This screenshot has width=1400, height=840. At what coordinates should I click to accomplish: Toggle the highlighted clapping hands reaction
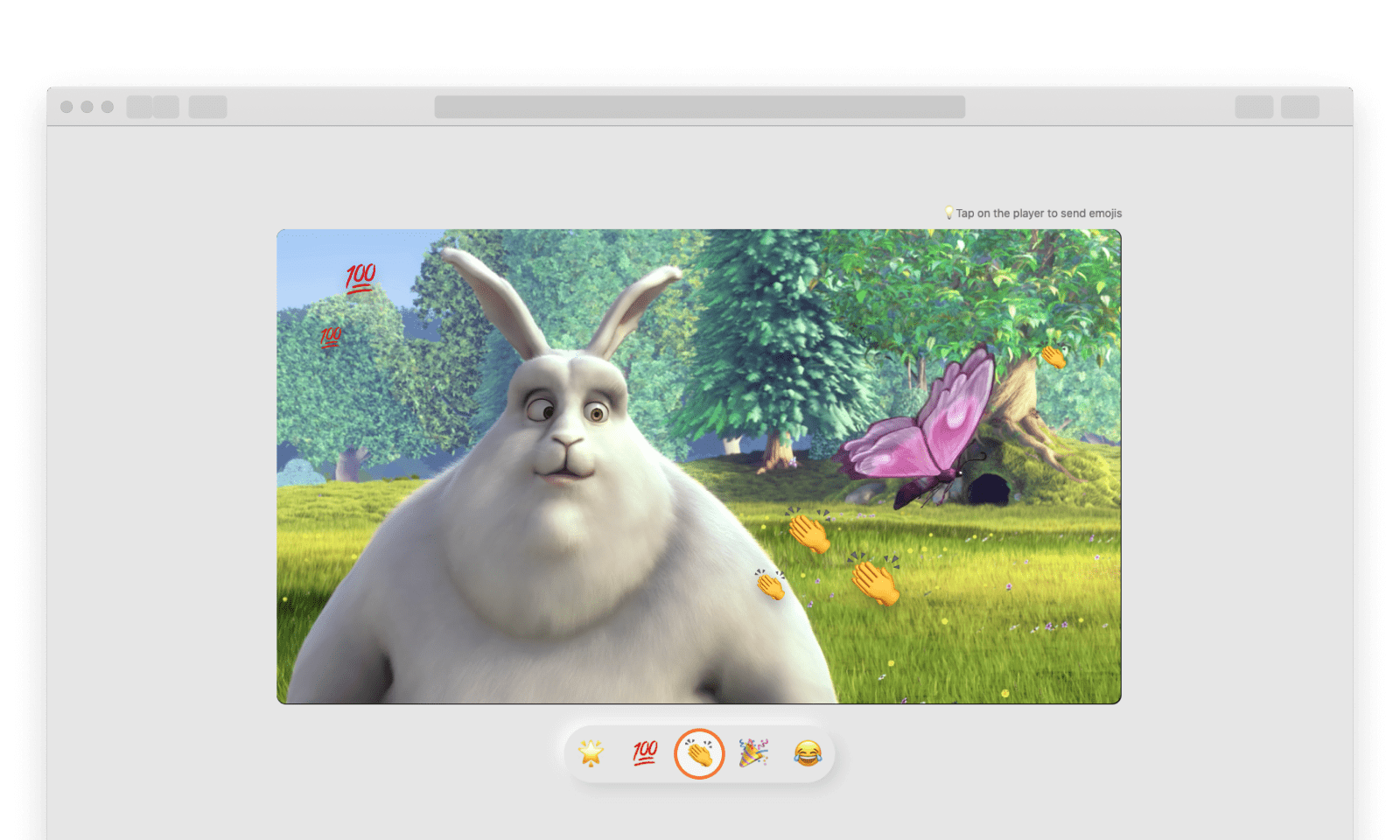click(699, 753)
